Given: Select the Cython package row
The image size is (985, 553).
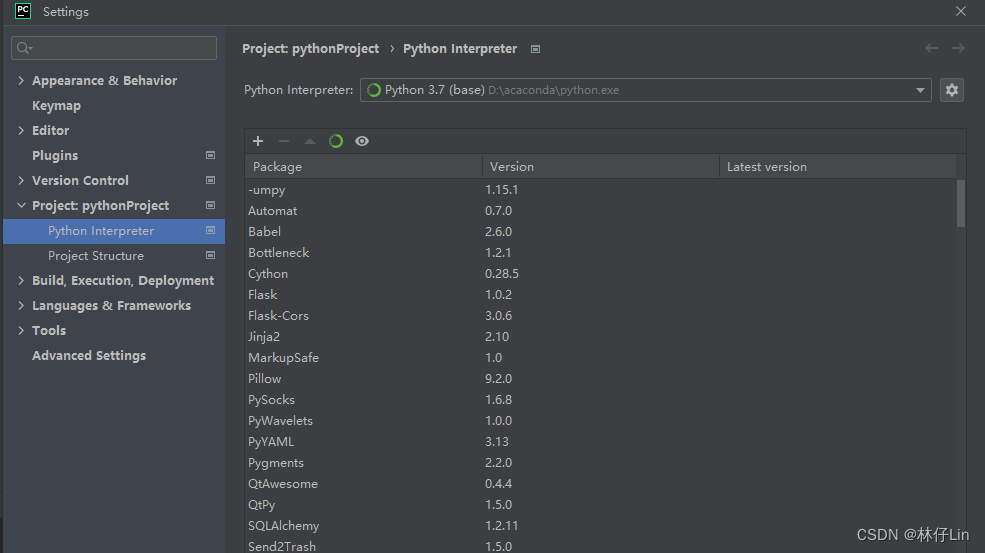Looking at the screenshot, I should click(x=601, y=274).
